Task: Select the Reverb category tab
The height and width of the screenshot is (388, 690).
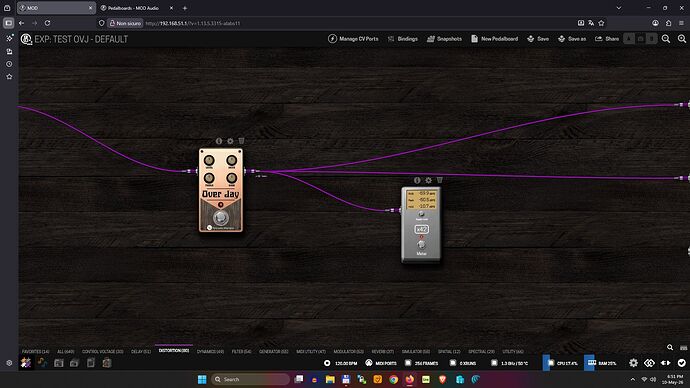Action: (x=383, y=351)
